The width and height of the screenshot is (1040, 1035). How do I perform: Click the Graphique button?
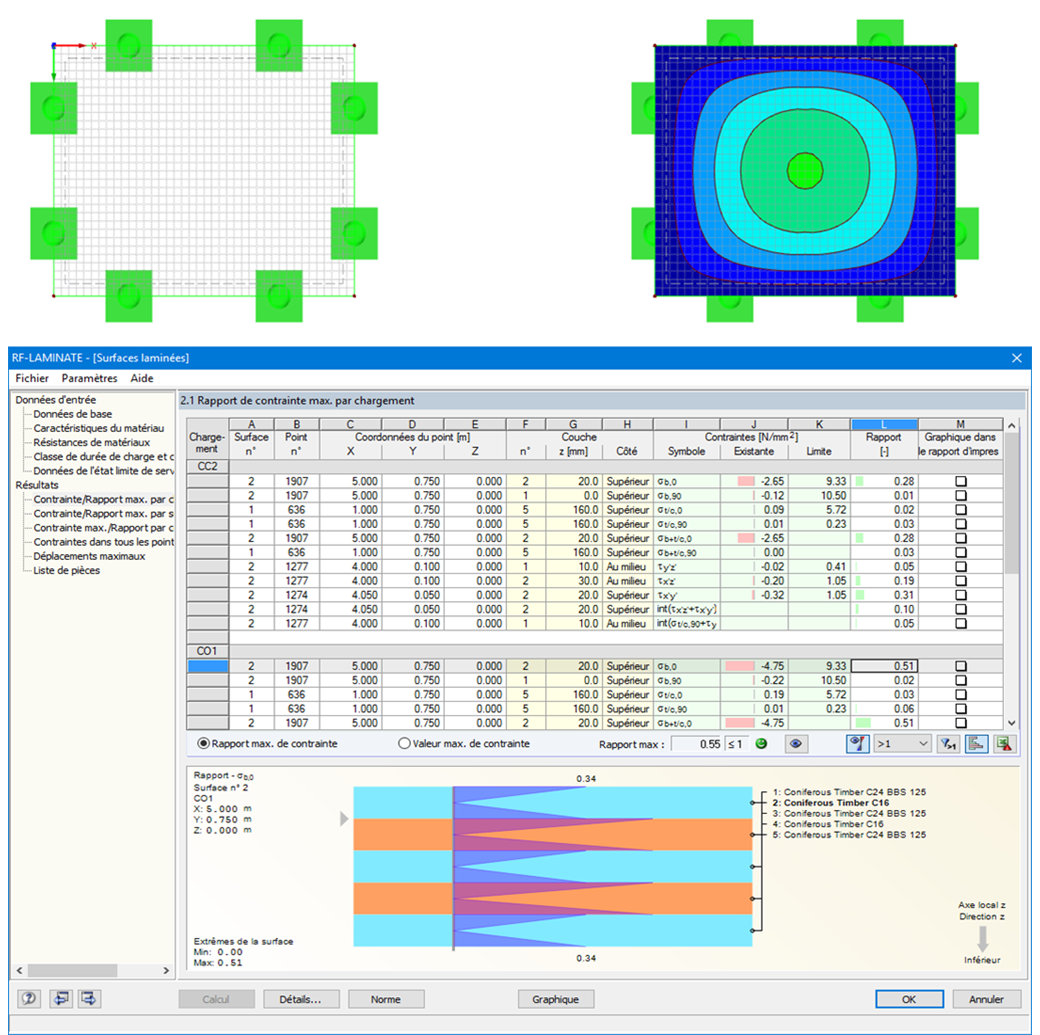click(x=555, y=999)
